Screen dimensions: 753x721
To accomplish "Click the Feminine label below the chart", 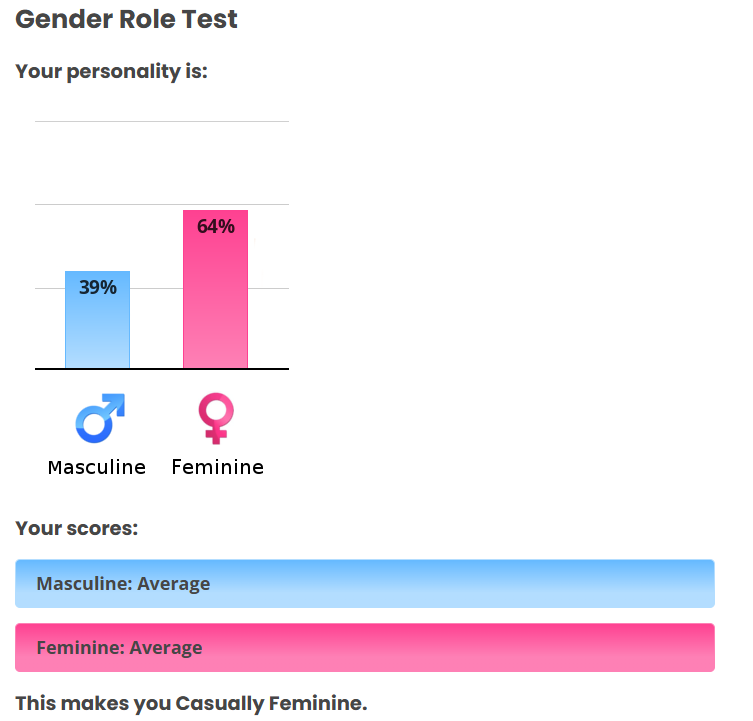I will pos(217,467).
